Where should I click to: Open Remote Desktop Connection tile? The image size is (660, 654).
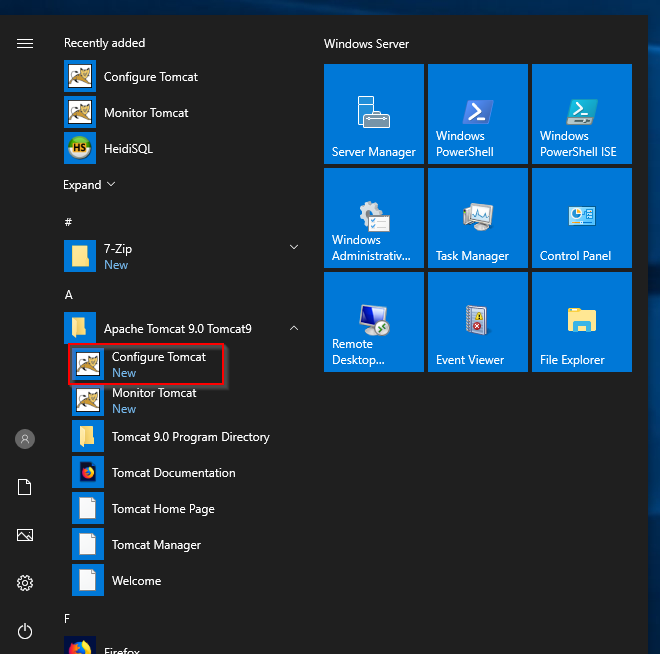374,322
